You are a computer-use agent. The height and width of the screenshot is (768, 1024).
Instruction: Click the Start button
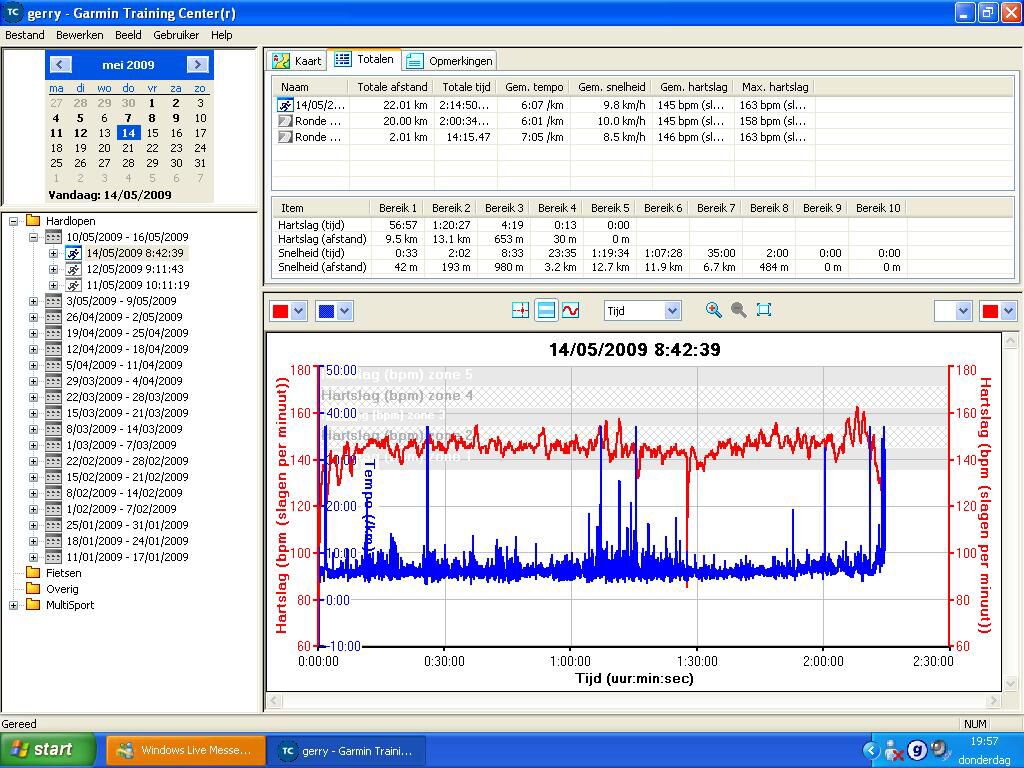48,750
